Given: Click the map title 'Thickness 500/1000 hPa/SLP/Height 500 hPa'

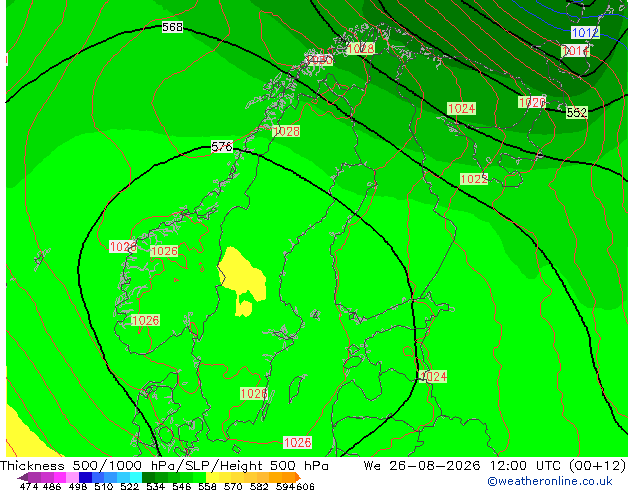Looking at the screenshot, I should point(164,466).
